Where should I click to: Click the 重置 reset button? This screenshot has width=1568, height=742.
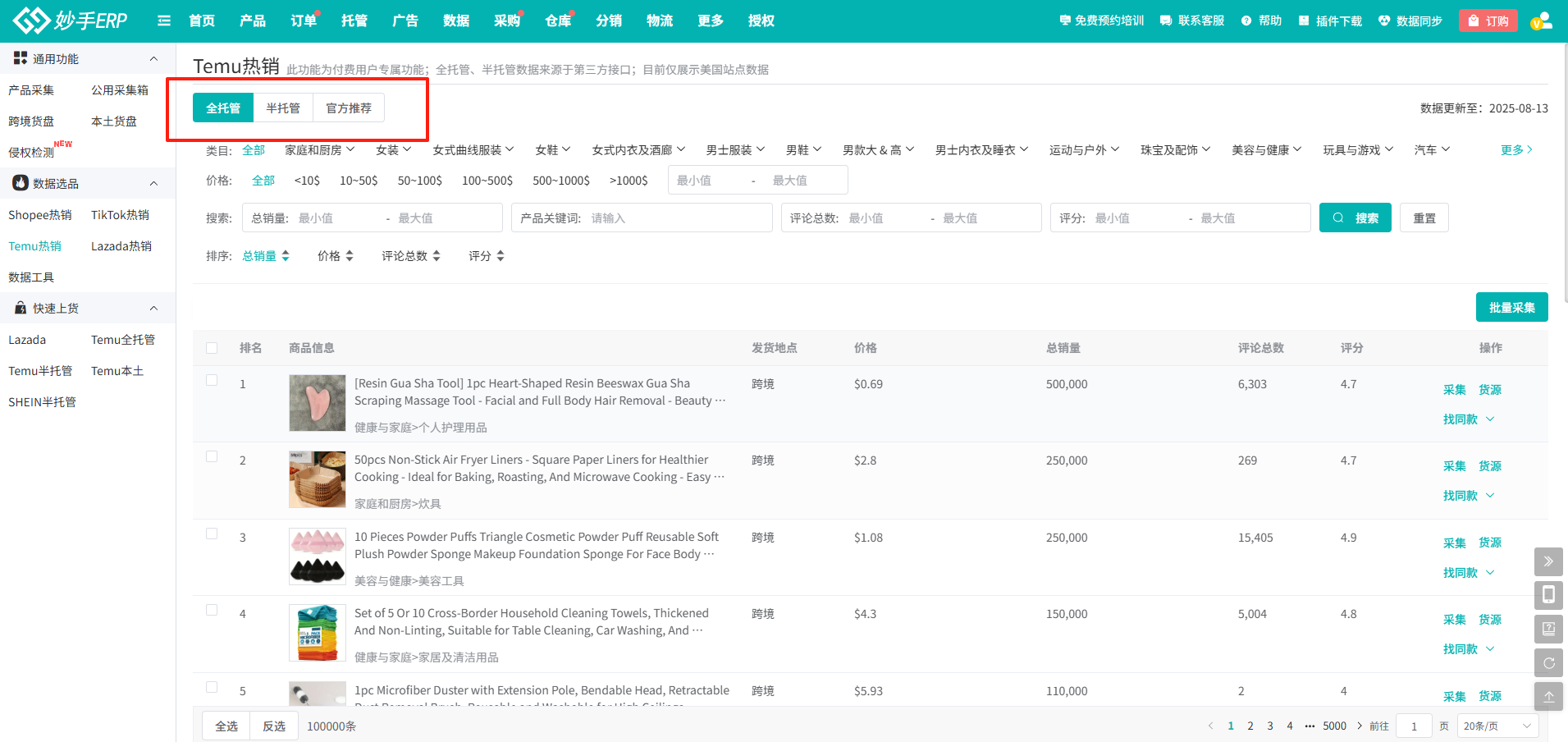1424,218
